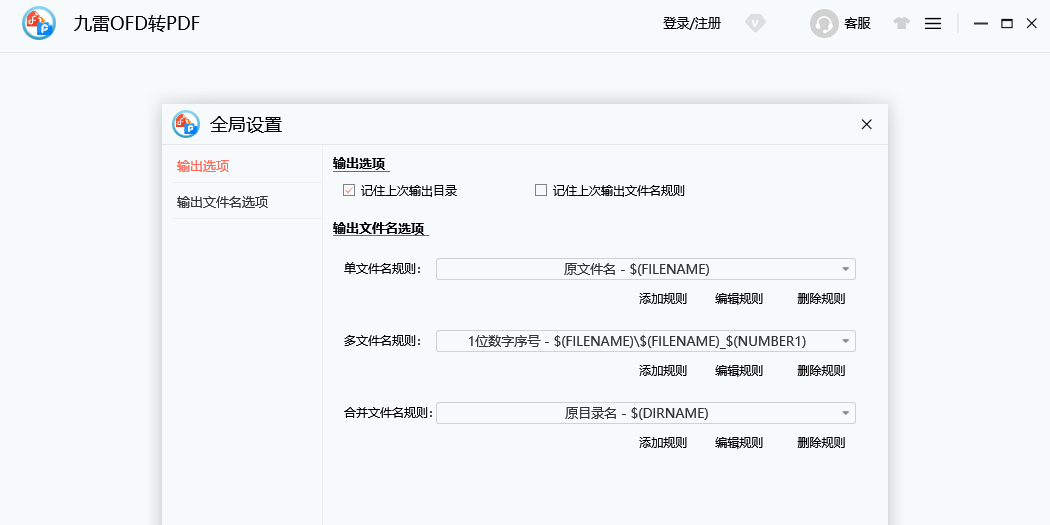Click 添加规则 under single-file rule
The image size is (1050, 525).
pos(663,299)
